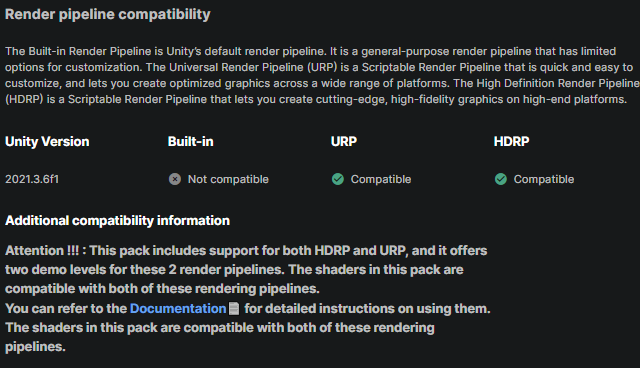
Task: Click the Not compatible label under Built-in
Action: click(x=228, y=179)
